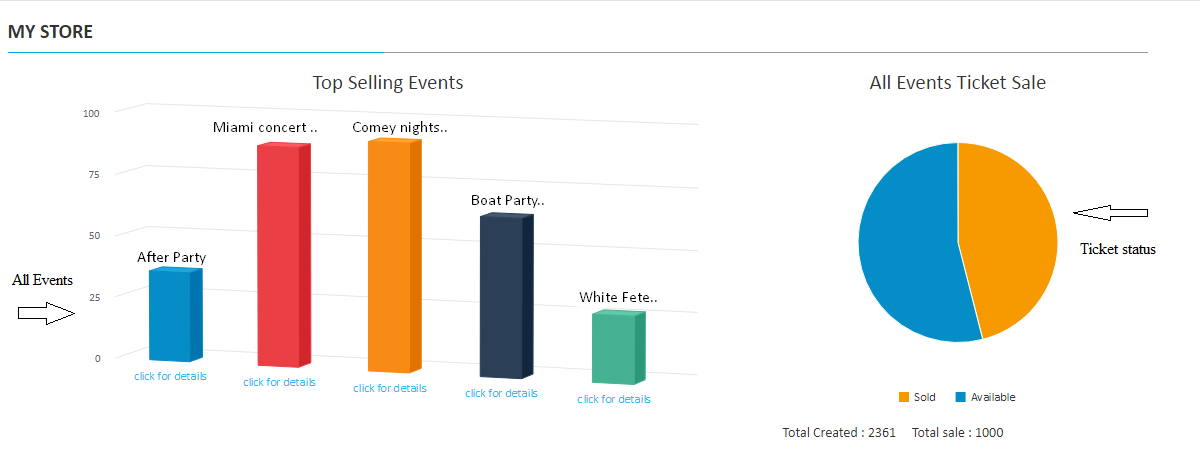Open details link under Miami concert bar
The width and height of the screenshot is (1200, 462).
pyautogui.click(x=279, y=382)
